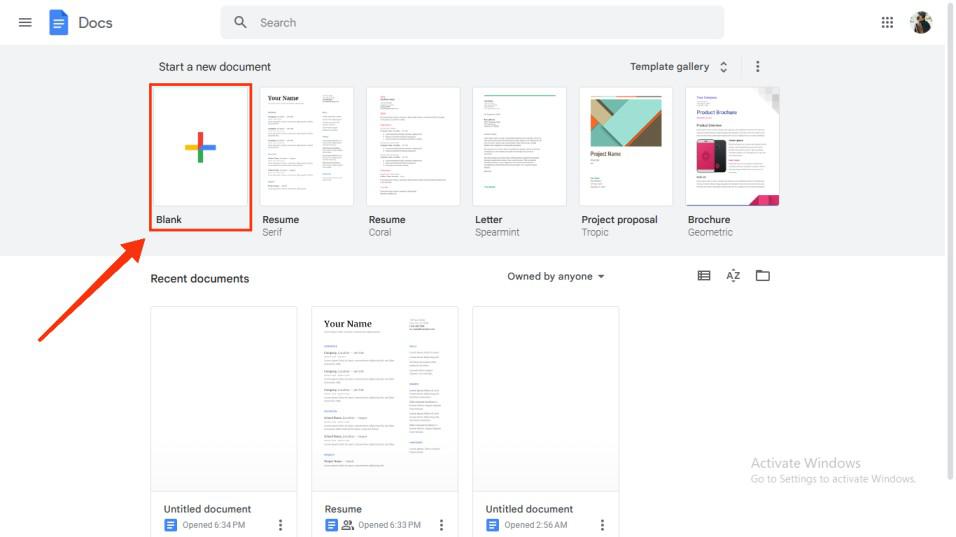
Task: Open the Resume recent document thumbnail
Action: click(x=385, y=399)
